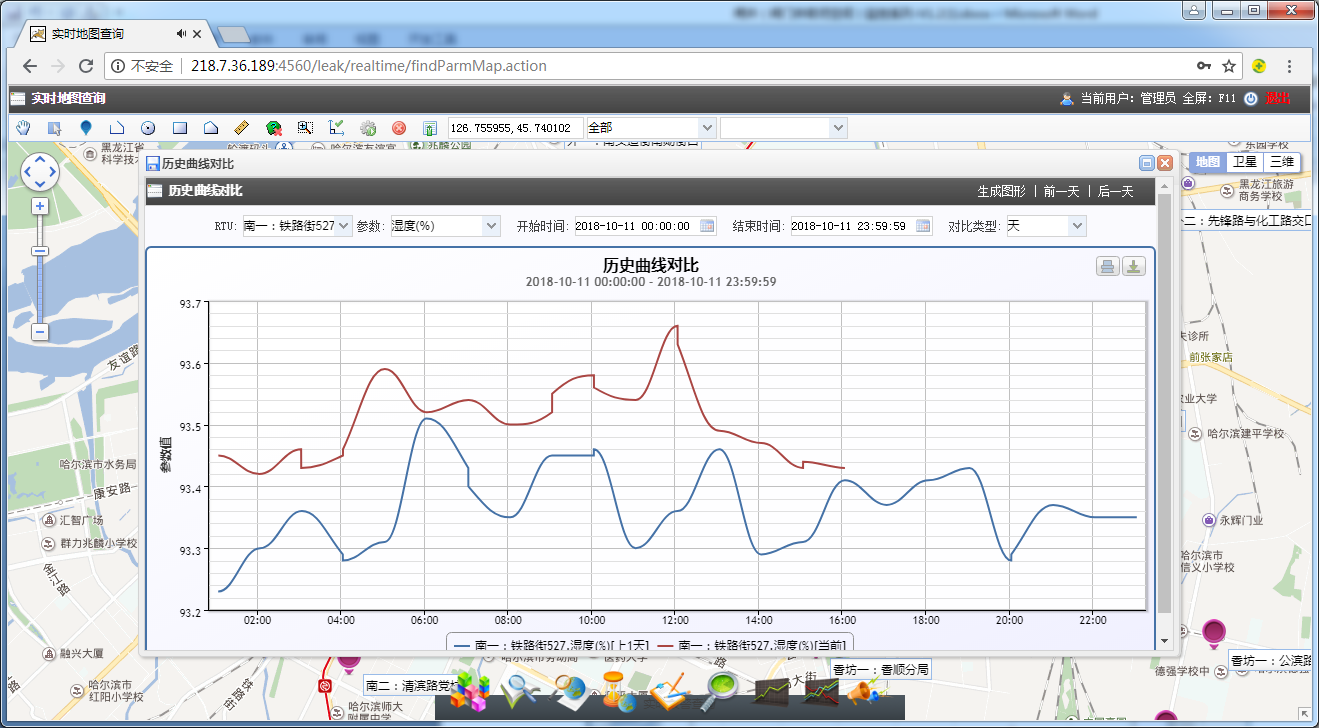Select the rectangle drawing tool
The width and height of the screenshot is (1319, 728).
(x=180, y=128)
